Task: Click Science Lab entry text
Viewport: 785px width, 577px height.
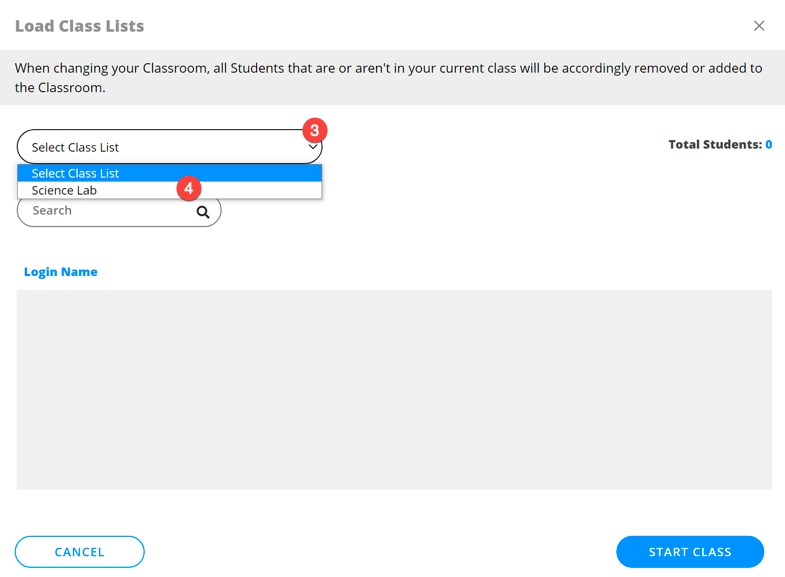Action: click(64, 191)
